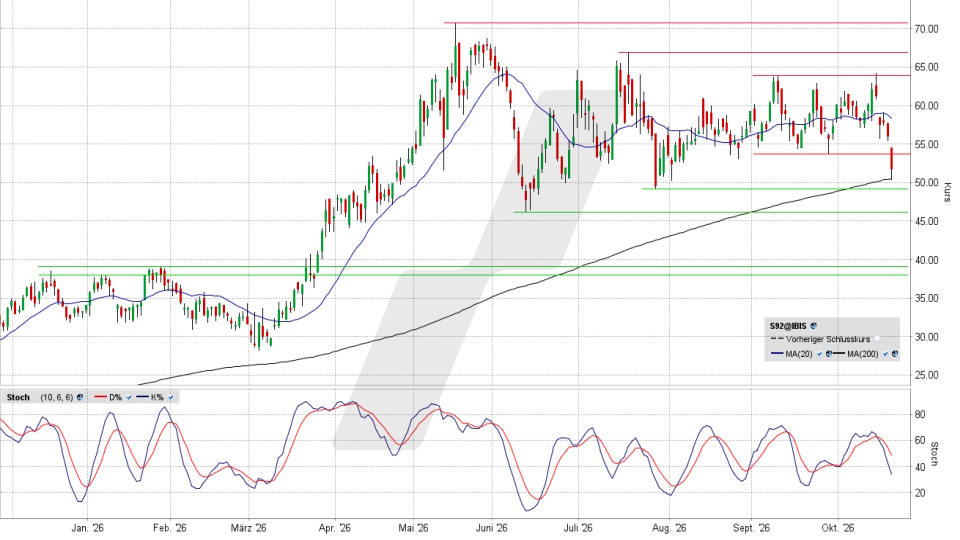Click the Juli '26 date label
Image resolution: width=960 pixels, height=540 pixels.
(x=578, y=528)
